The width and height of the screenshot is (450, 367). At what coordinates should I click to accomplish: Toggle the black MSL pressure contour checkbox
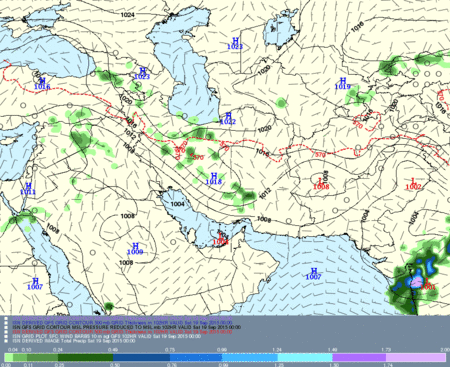tap(6, 327)
